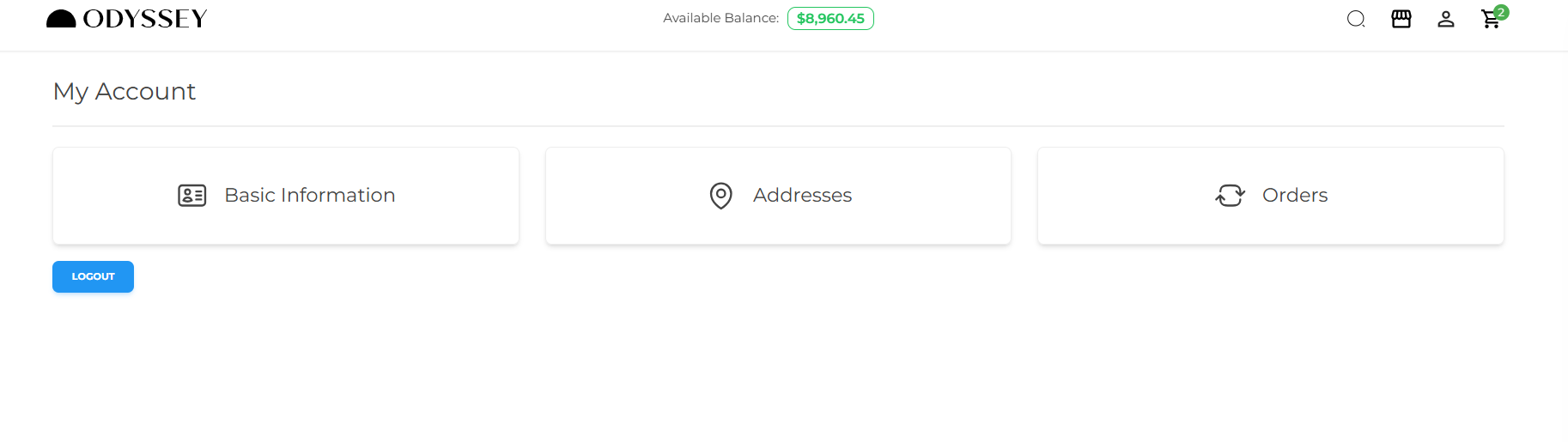Select the Addresses label text

802,196
